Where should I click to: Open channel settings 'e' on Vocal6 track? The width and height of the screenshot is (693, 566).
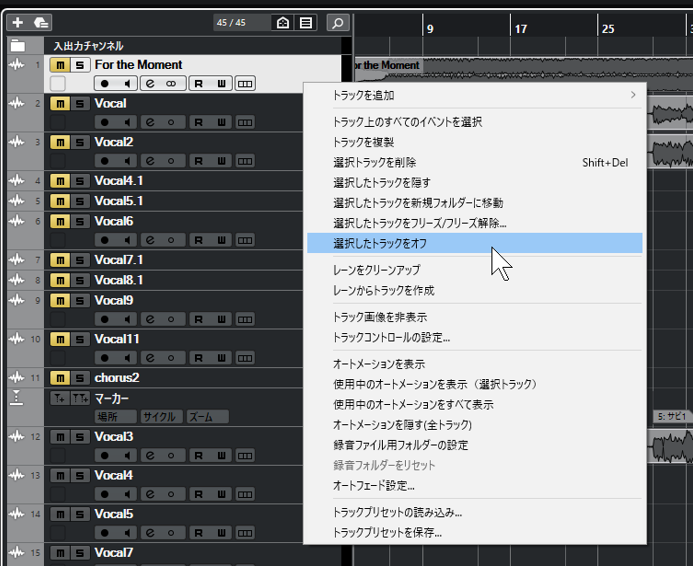click(x=150, y=240)
